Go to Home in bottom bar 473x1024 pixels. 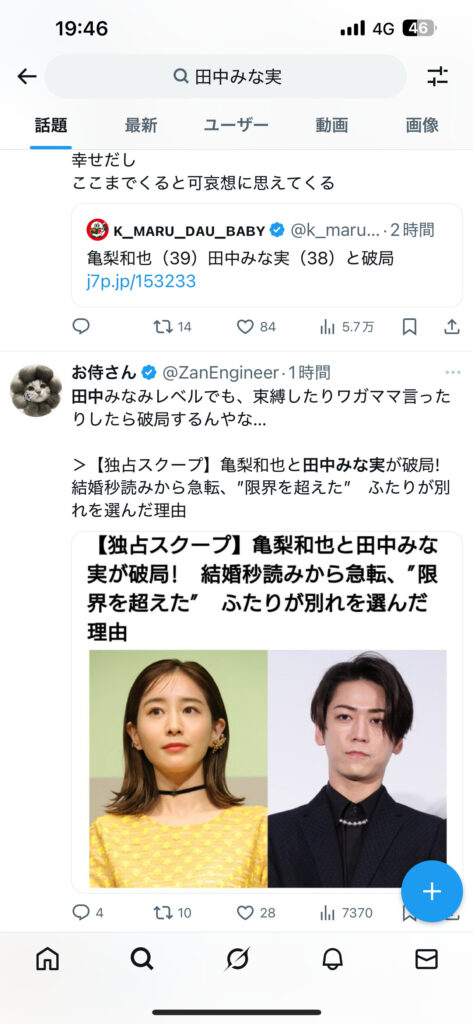(x=47, y=959)
